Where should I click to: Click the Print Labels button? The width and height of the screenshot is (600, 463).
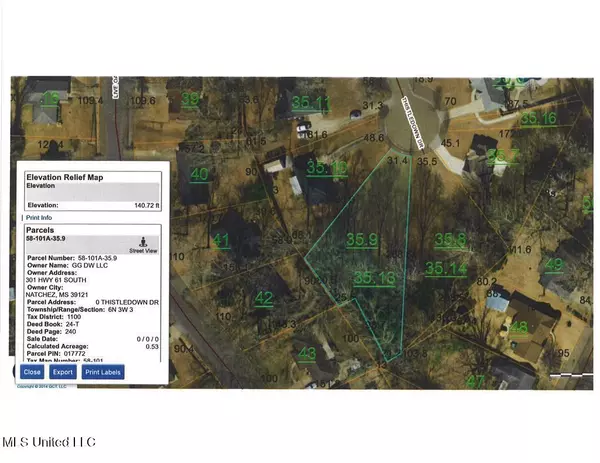[103, 371]
